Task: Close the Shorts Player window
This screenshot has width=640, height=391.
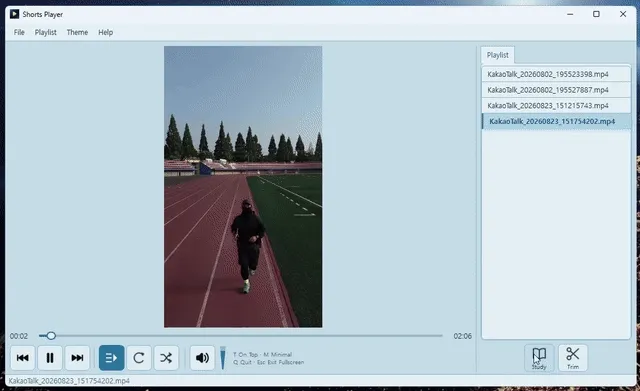Action: click(x=623, y=14)
